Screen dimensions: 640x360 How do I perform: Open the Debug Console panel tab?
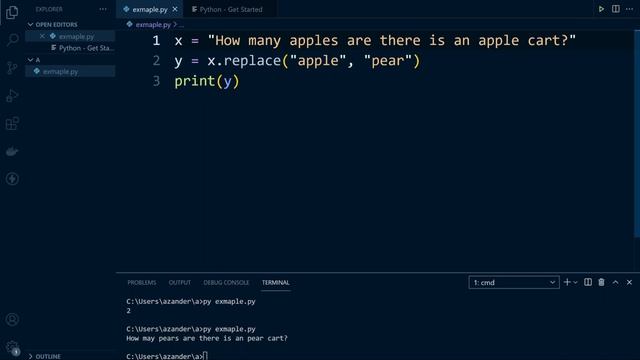point(226,282)
